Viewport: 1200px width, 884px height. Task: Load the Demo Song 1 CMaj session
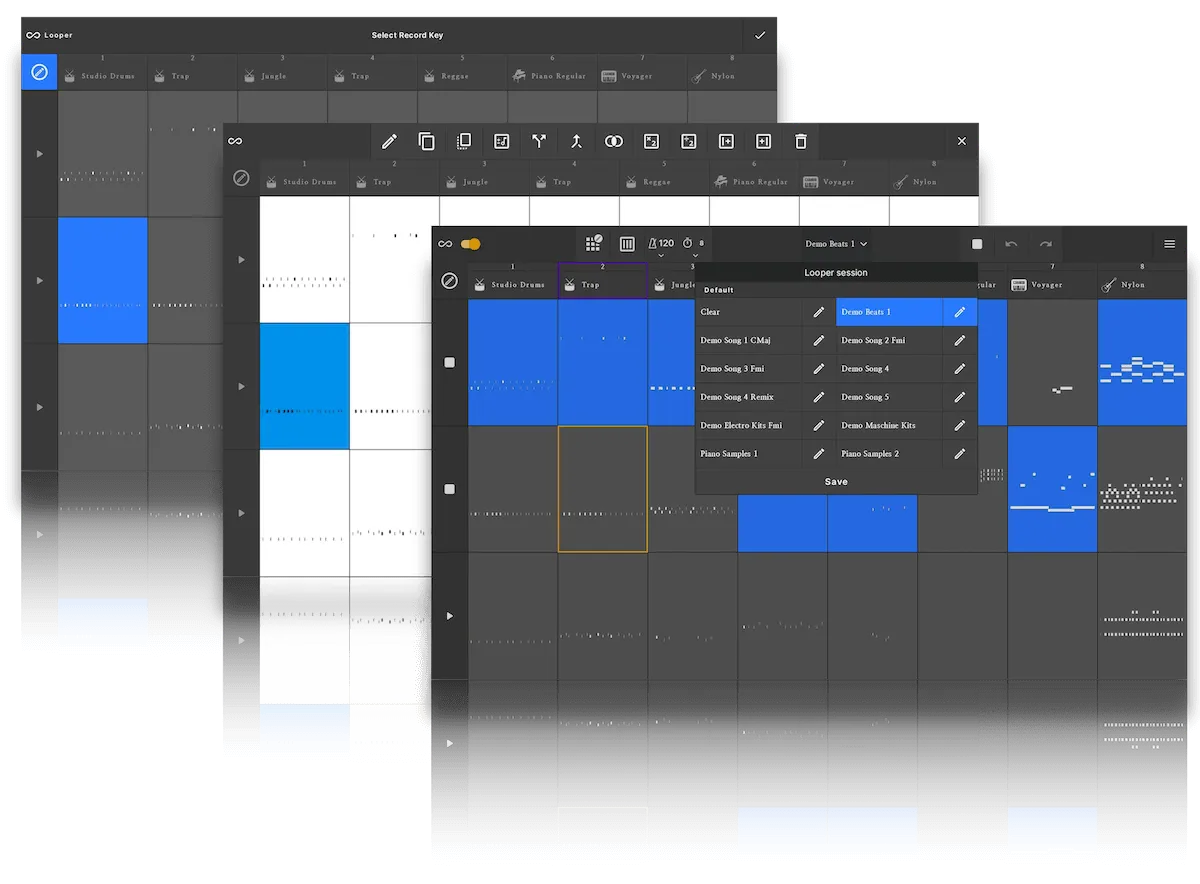click(x=750, y=340)
